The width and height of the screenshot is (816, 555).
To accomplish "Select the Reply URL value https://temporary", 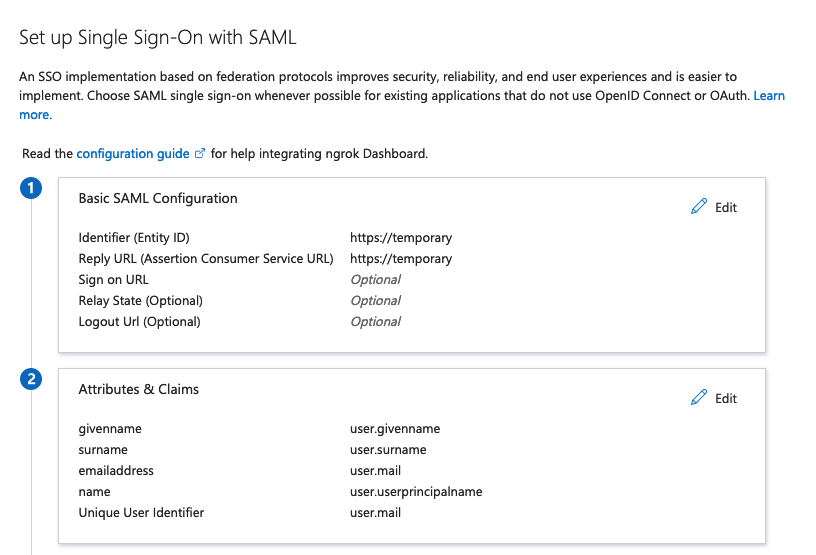I will coord(401,259).
